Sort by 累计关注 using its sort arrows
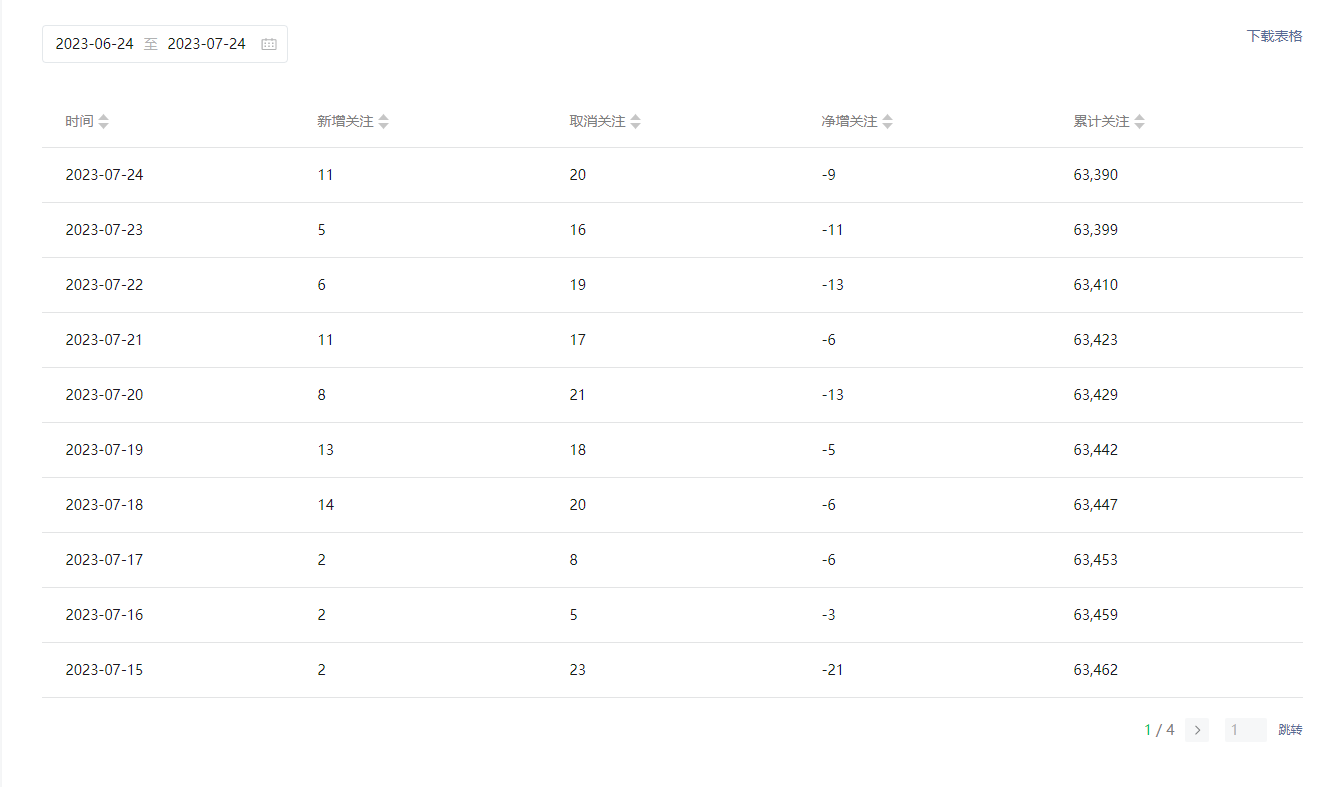This screenshot has width=1336, height=787. click(x=1140, y=121)
